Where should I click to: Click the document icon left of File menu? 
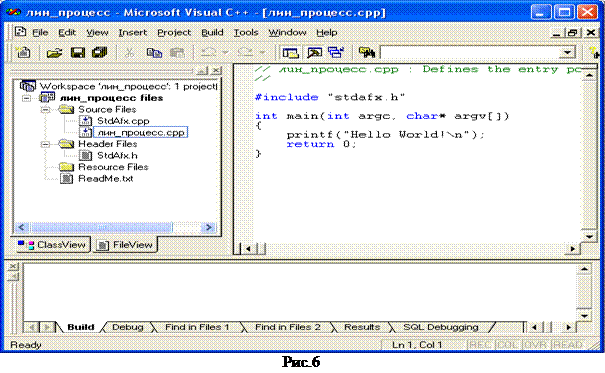pos(20,32)
